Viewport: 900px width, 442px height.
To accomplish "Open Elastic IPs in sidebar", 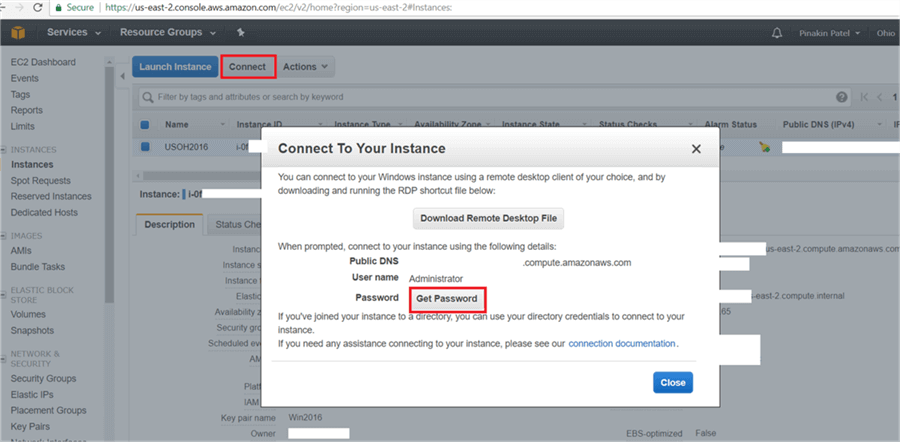I will point(32,395).
